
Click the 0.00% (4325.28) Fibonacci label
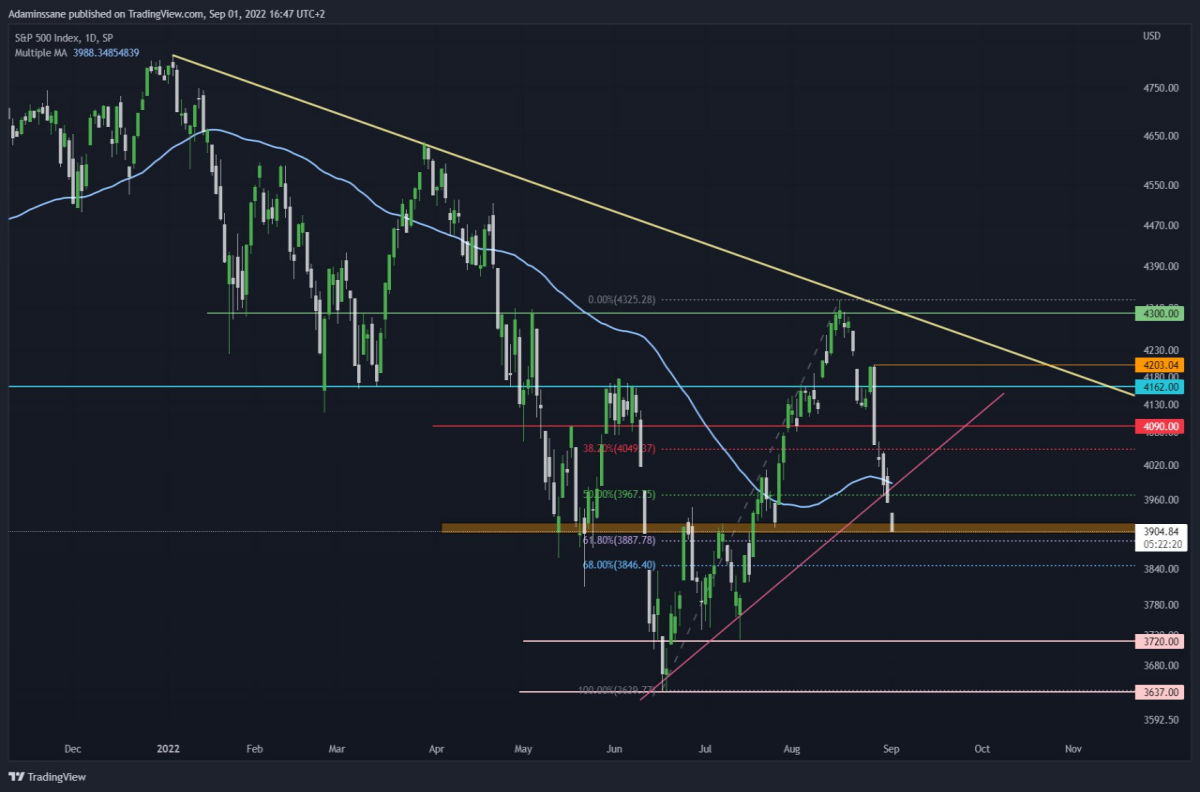623,299
